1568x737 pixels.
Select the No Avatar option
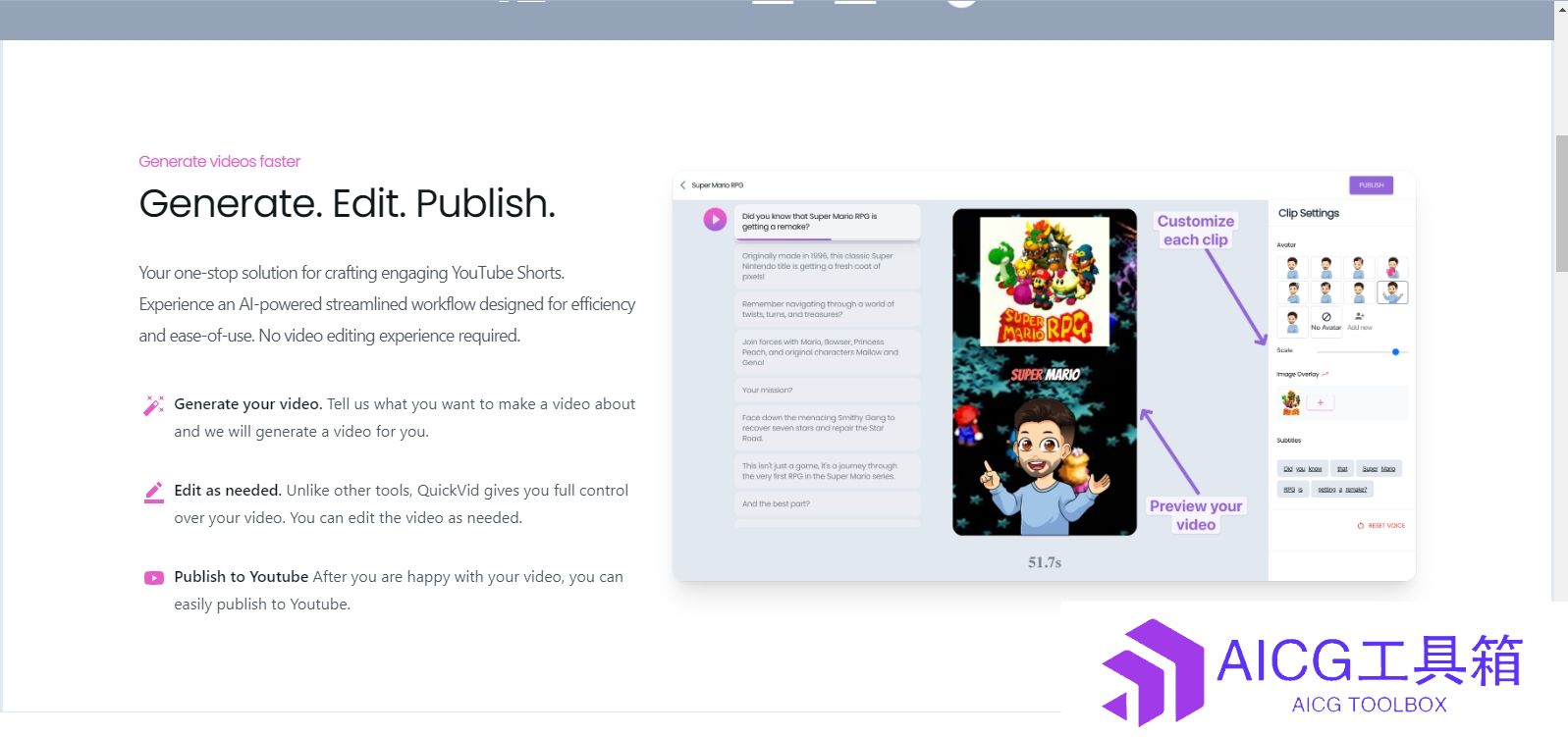[x=1325, y=321]
